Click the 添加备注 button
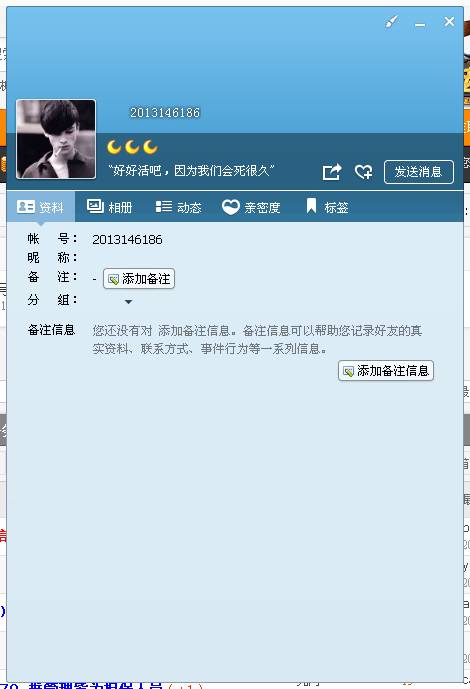 tap(139, 279)
